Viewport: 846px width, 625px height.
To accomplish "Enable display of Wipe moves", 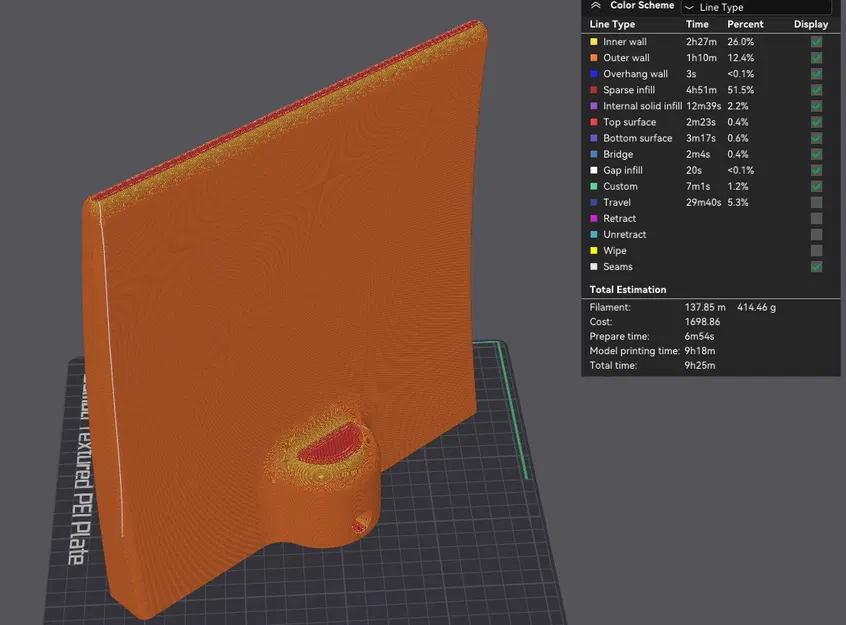I will pos(816,250).
